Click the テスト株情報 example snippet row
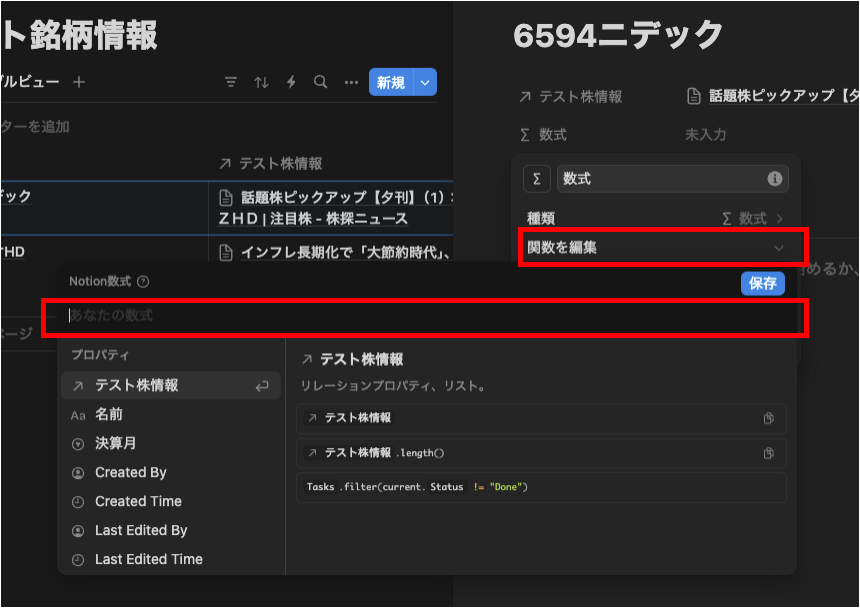This screenshot has width=860, height=608. click(541, 418)
